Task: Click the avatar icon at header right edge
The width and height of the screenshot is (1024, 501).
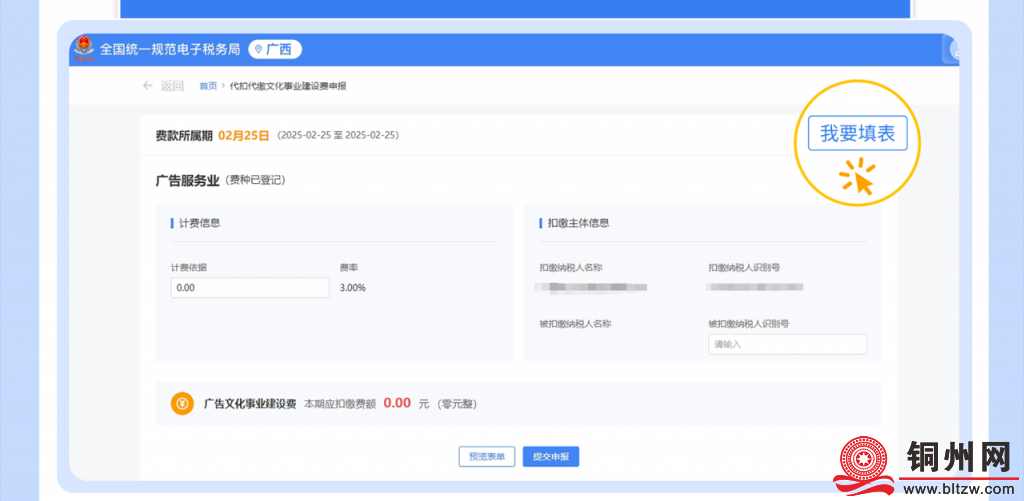Action: (x=953, y=51)
